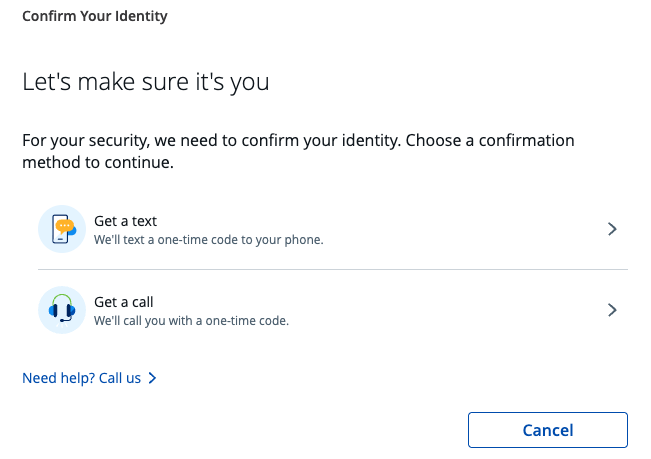Viewport: 651px width, 459px height.
Task: Expand the Get a call chevron
Action: pyautogui.click(x=612, y=310)
